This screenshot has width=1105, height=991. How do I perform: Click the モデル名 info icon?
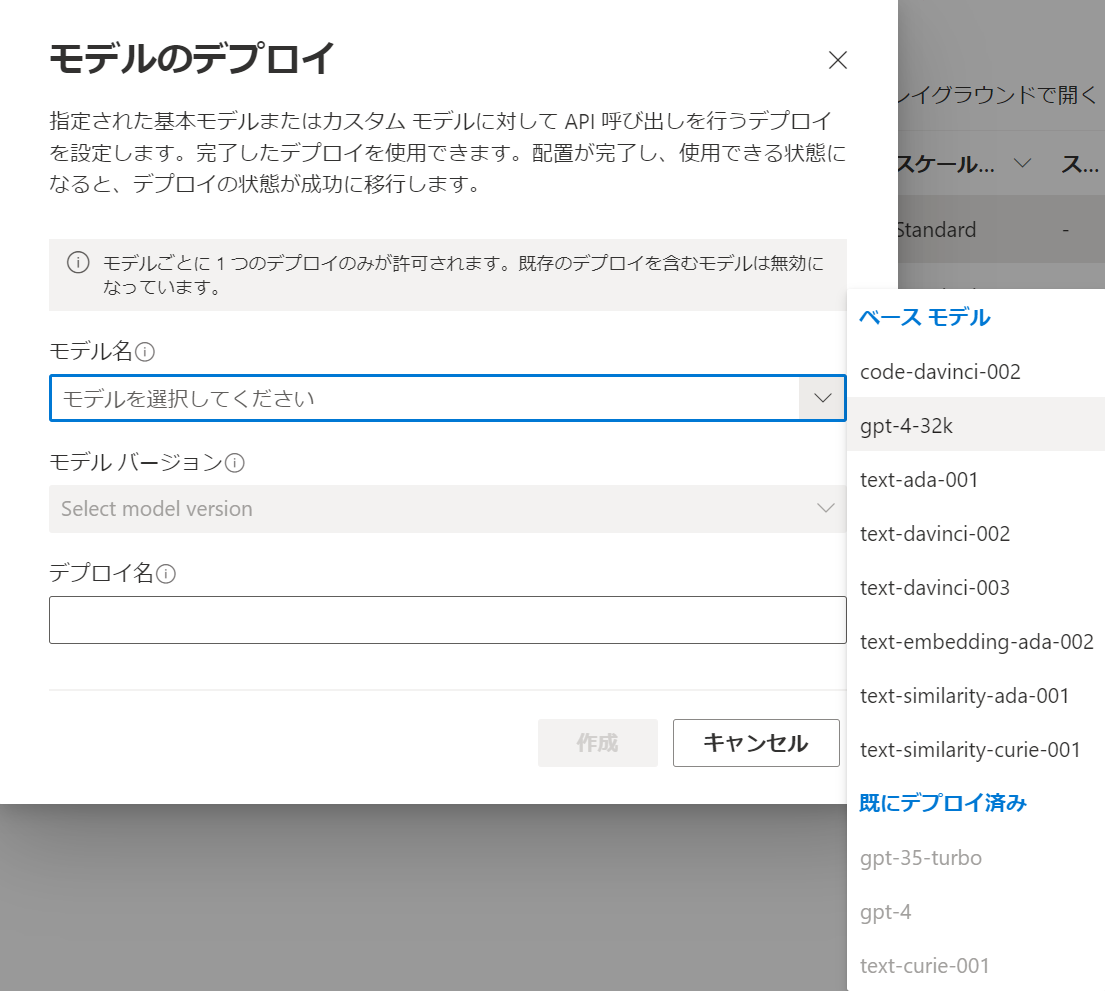[144, 351]
